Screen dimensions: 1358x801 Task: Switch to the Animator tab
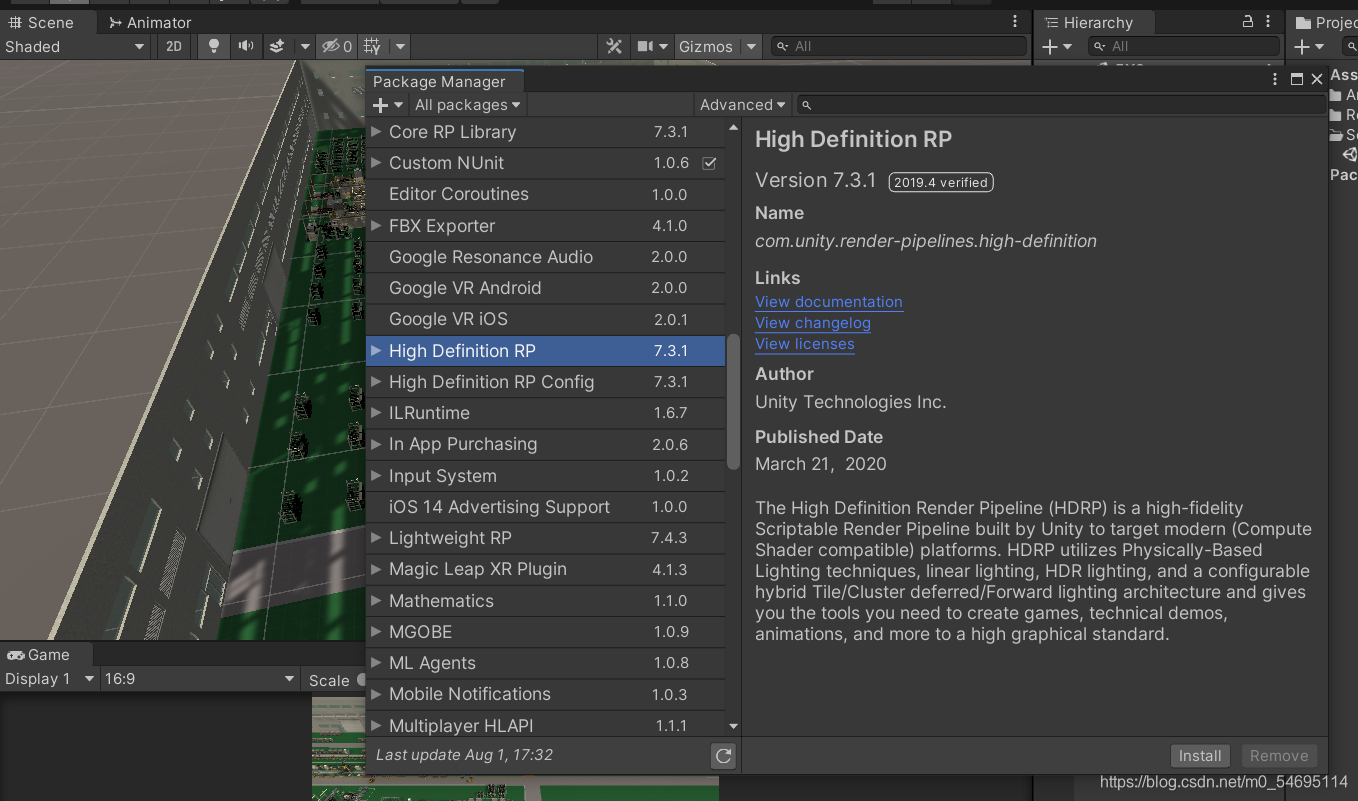150,22
